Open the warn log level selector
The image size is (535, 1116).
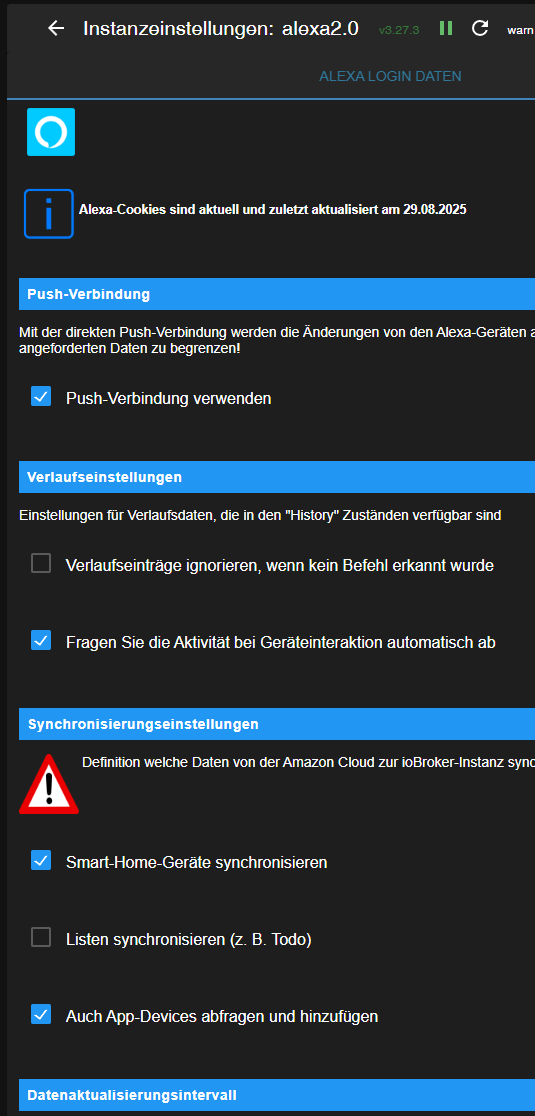tap(521, 30)
